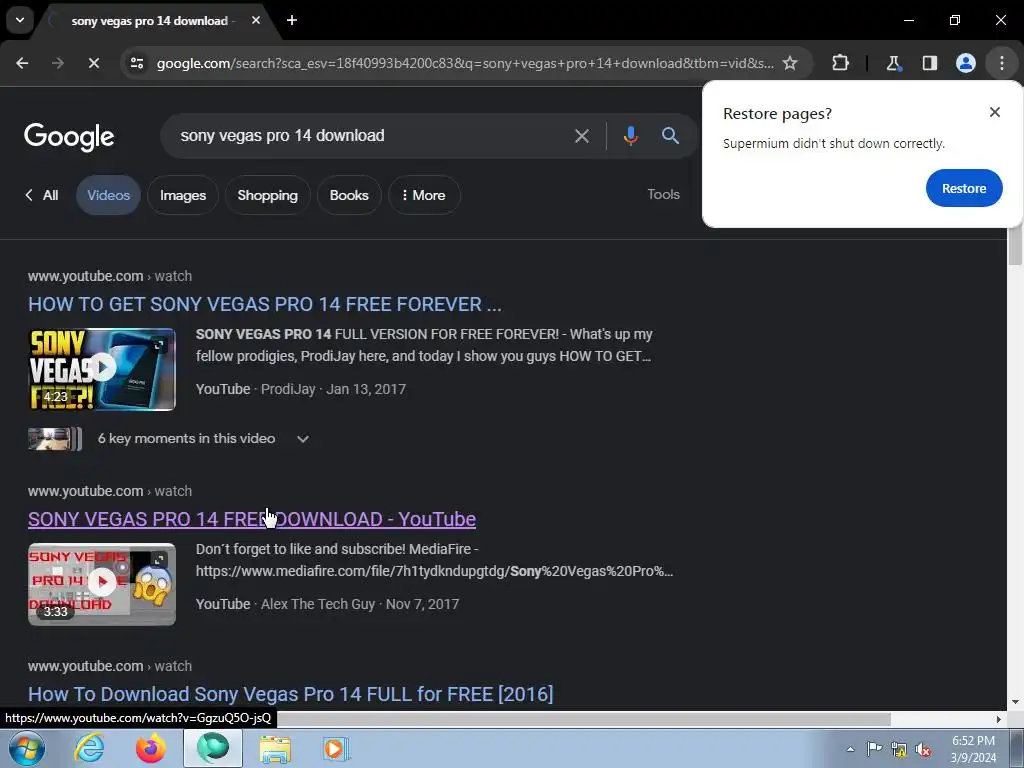The height and width of the screenshot is (768, 1024).
Task: Play the Alex The Tech Guy video thumbnail
Action: pyautogui.click(x=102, y=584)
